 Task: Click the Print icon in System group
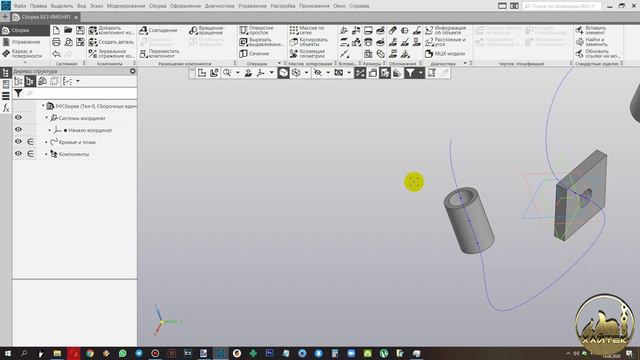click(56, 42)
